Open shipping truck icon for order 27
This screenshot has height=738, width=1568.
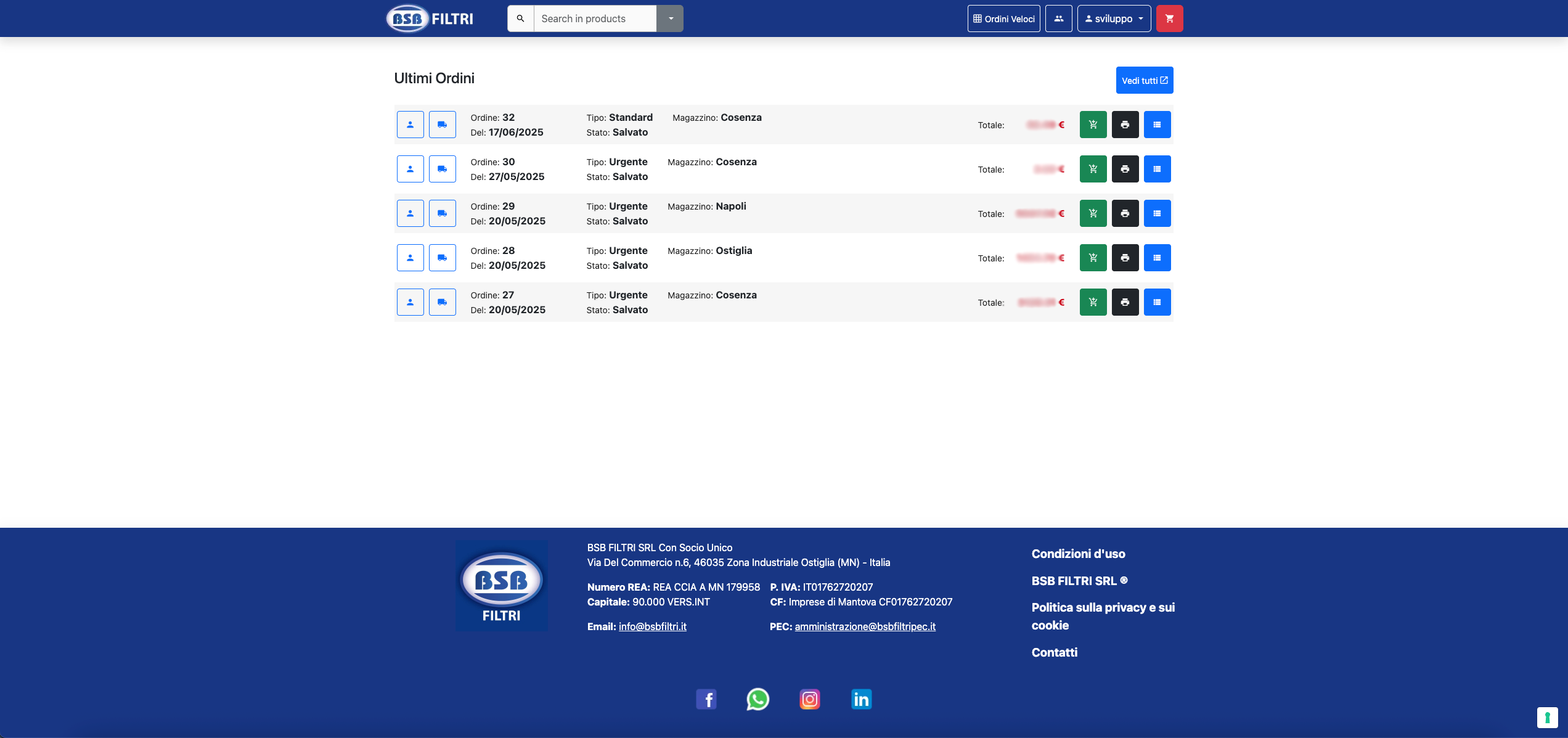click(442, 302)
